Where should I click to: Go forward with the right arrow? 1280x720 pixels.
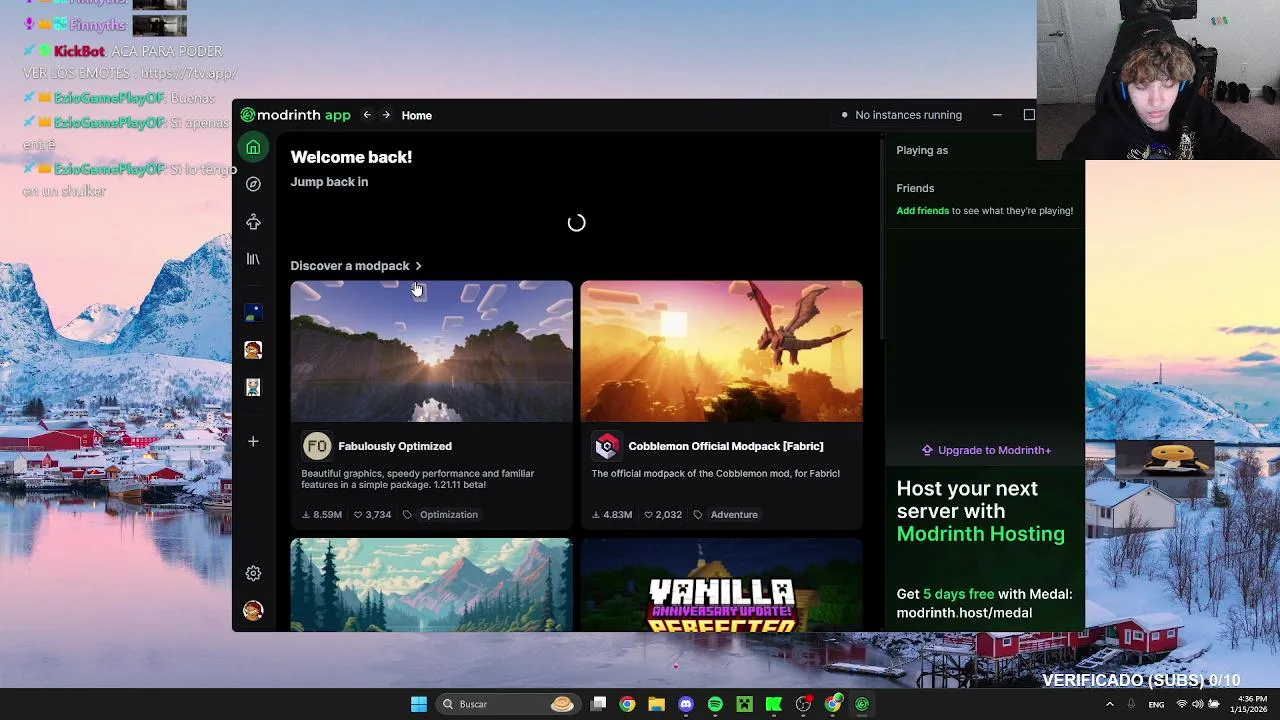pos(386,115)
